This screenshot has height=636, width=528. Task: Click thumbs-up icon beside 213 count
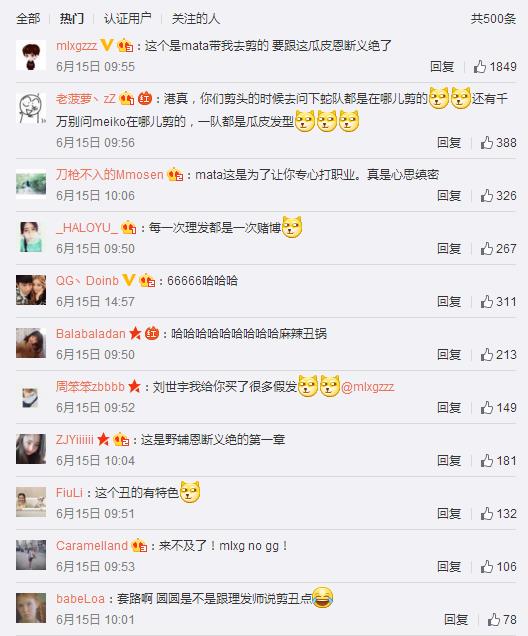pos(487,355)
